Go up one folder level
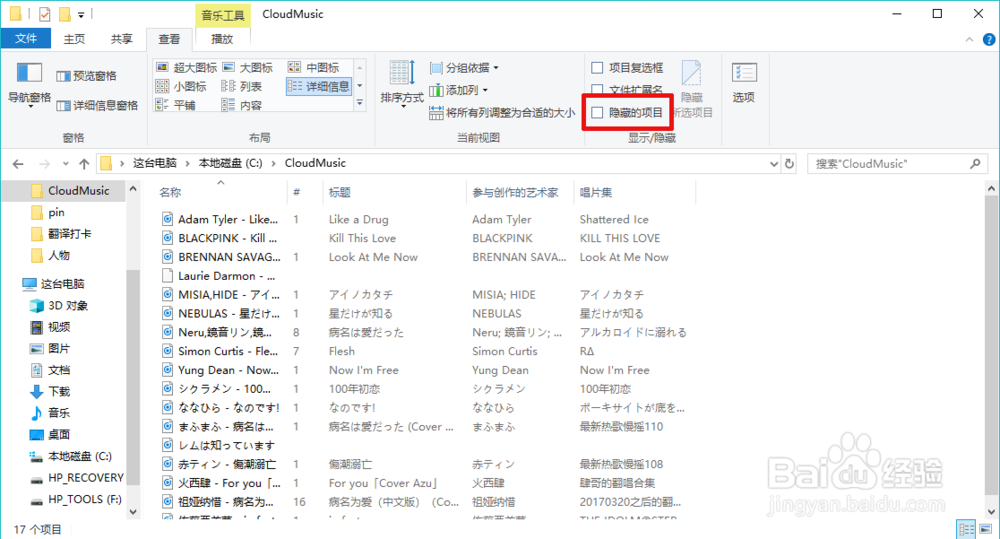The width and height of the screenshot is (1000, 539). coord(84,164)
